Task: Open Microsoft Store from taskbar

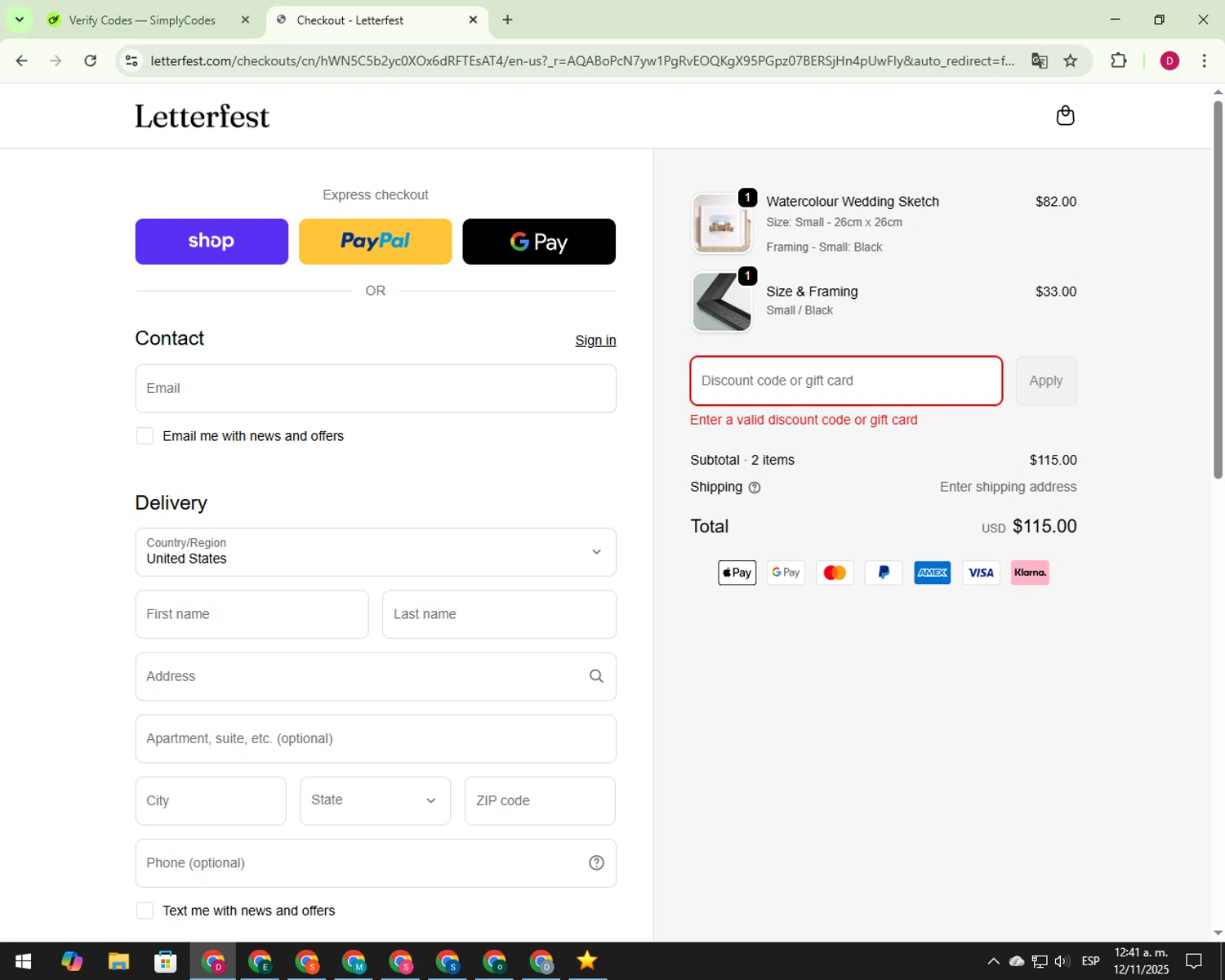Action: (x=166, y=961)
